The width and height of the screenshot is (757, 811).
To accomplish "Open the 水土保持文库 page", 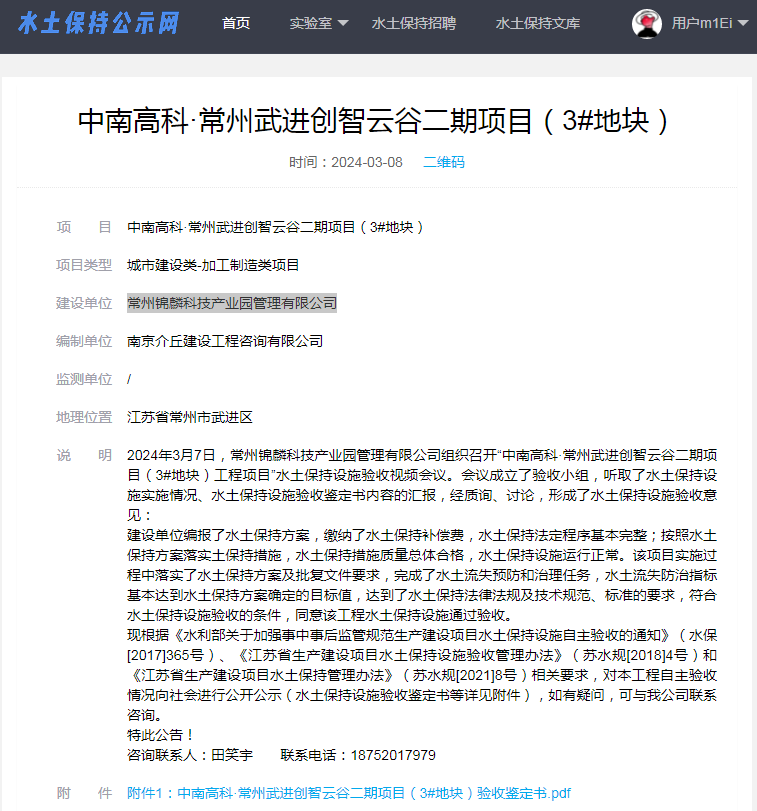I will [x=538, y=23].
